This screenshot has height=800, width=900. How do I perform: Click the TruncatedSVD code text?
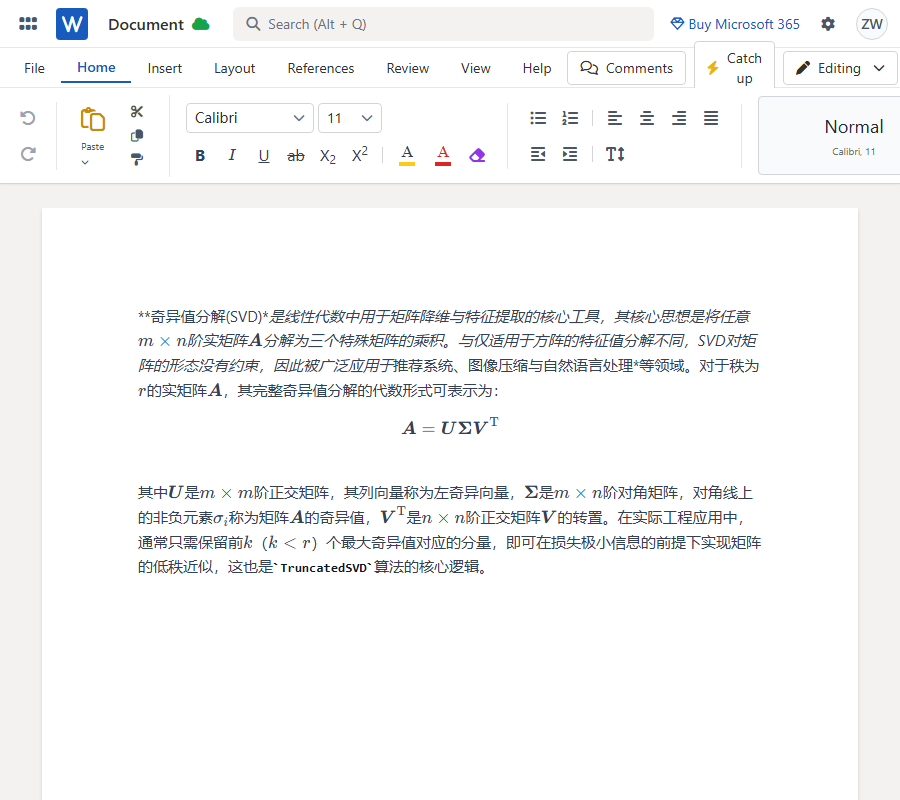(324, 568)
